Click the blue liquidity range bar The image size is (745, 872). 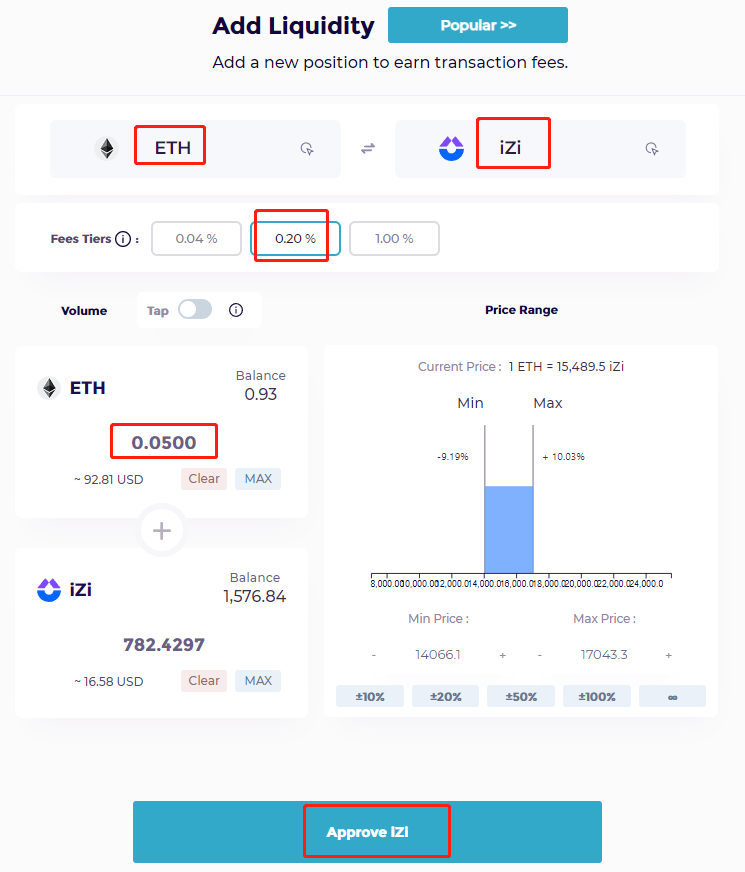(509, 529)
